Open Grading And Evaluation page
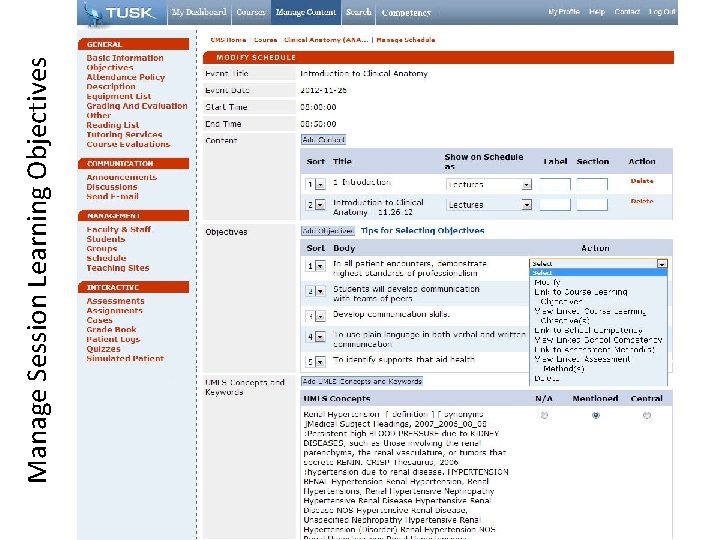 click(137, 106)
